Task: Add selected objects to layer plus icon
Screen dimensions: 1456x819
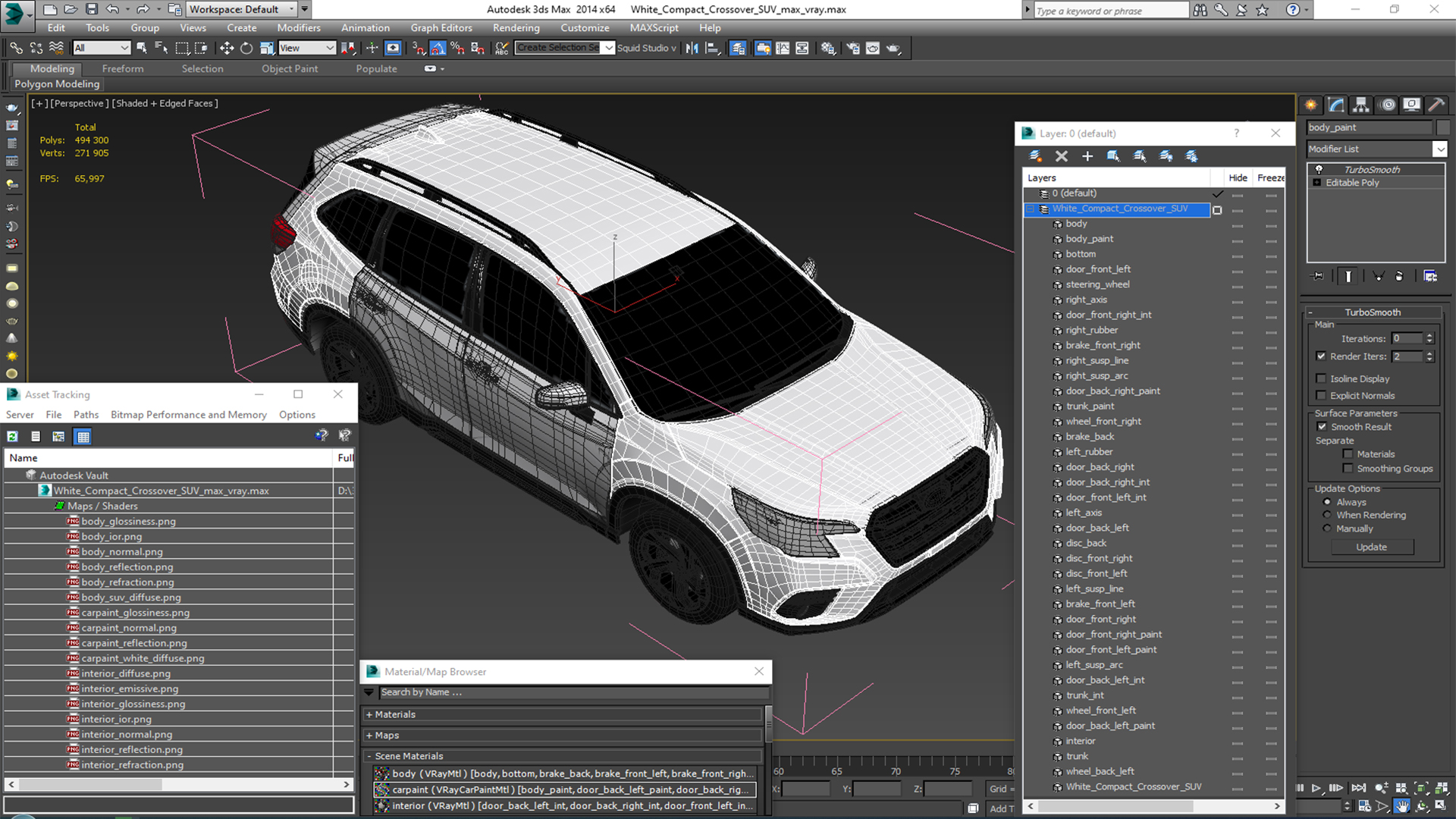Action: pos(1087,155)
